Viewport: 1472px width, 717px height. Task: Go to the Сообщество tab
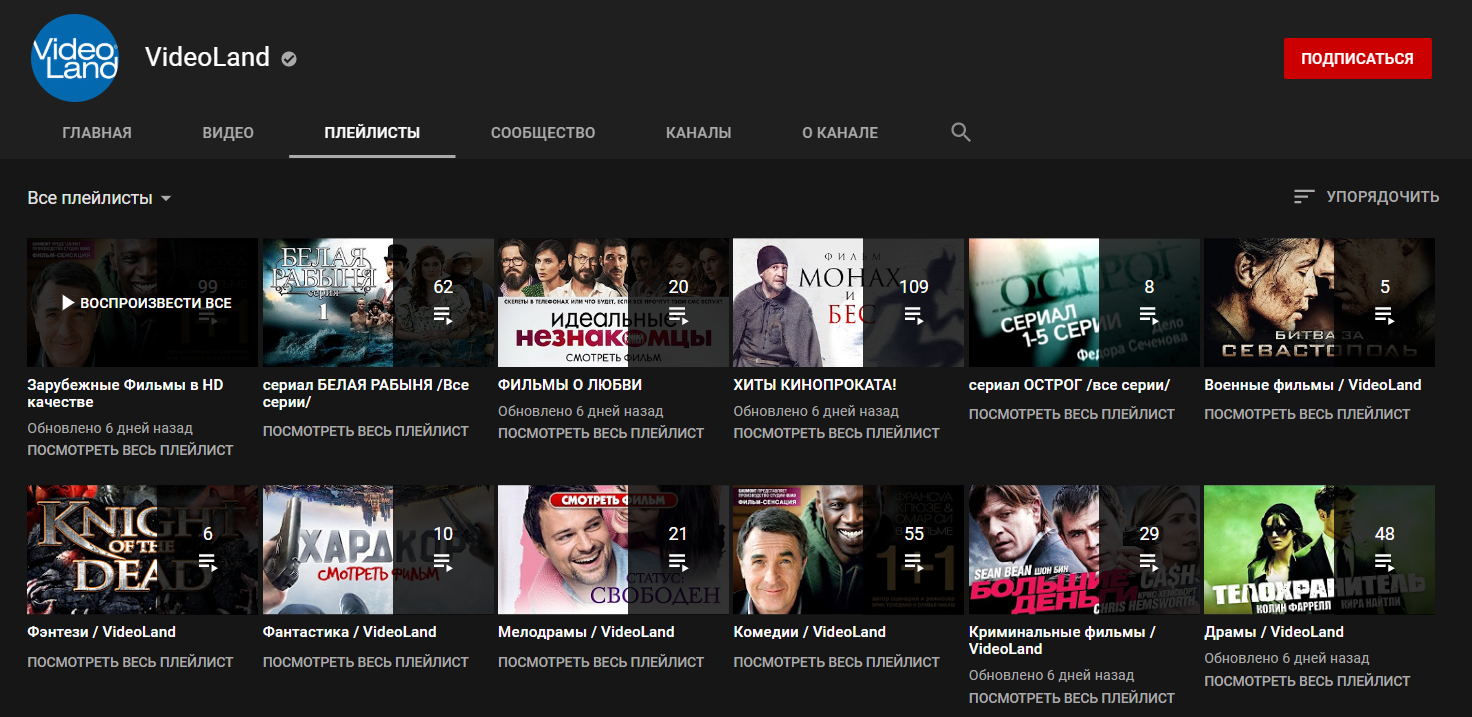tap(543, 133)
